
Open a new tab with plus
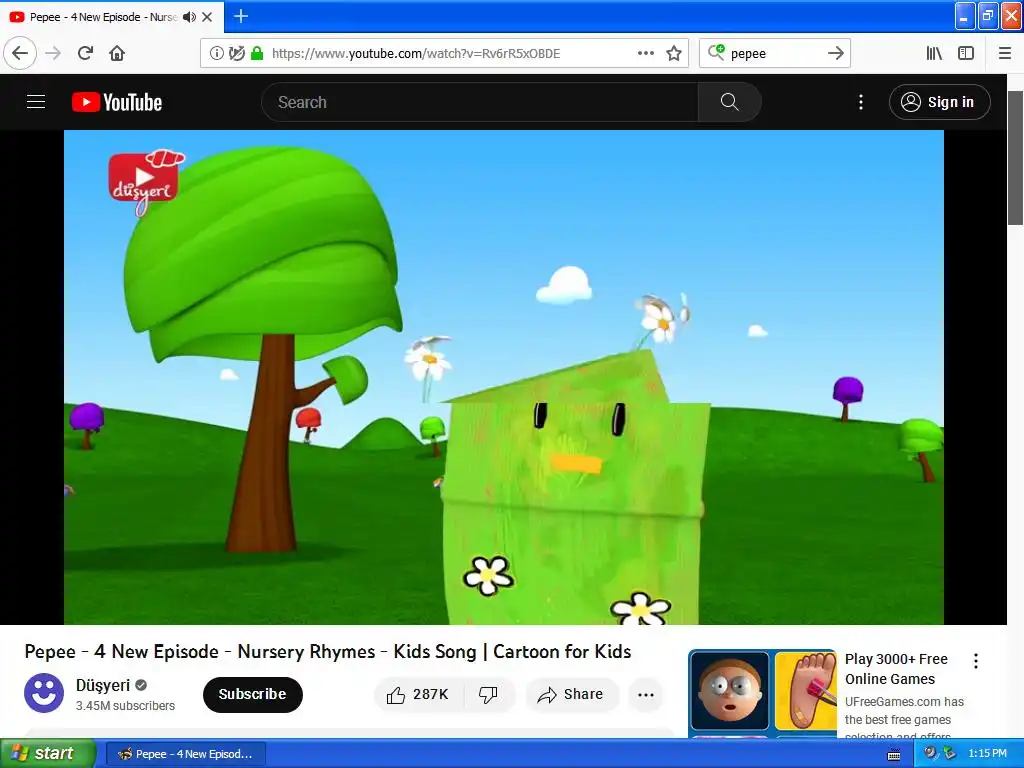(x=240, y=16)
